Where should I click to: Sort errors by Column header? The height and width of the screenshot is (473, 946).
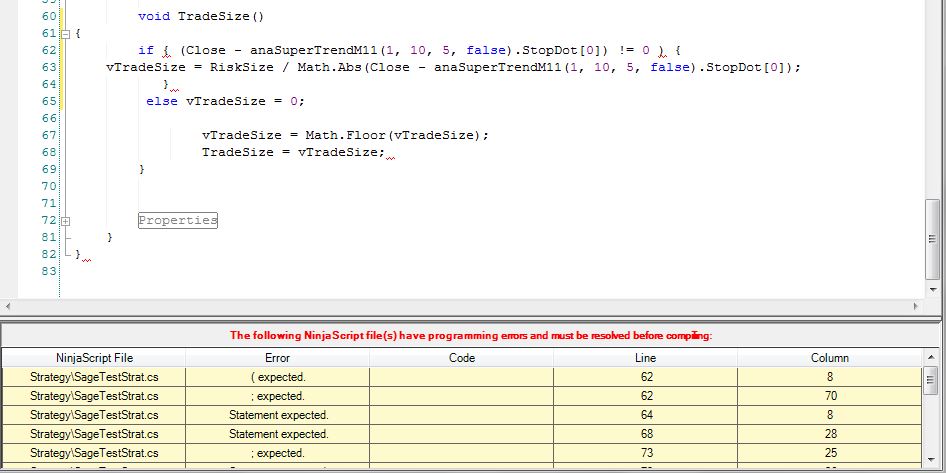(x=830, y=358)
